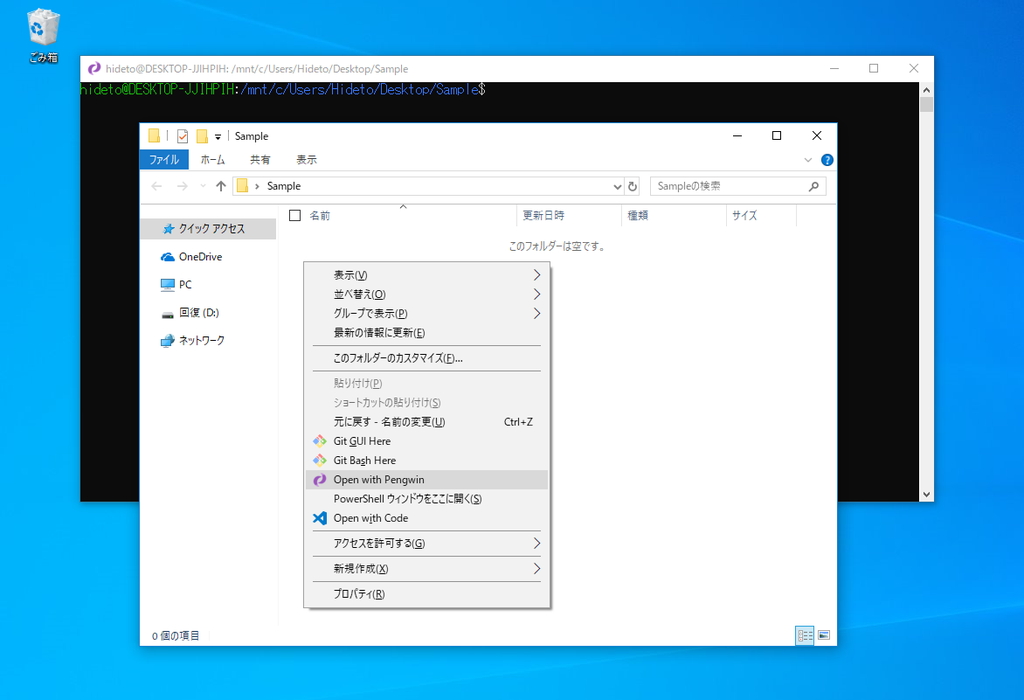
Task: Open the address bar history dropdown
Action: (x=618, y=186)
